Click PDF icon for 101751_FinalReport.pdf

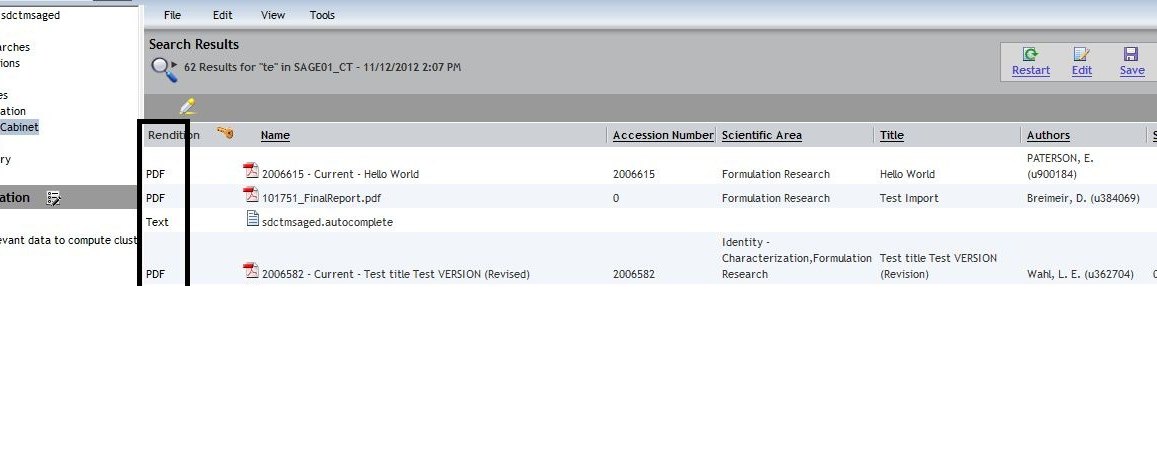251,195
